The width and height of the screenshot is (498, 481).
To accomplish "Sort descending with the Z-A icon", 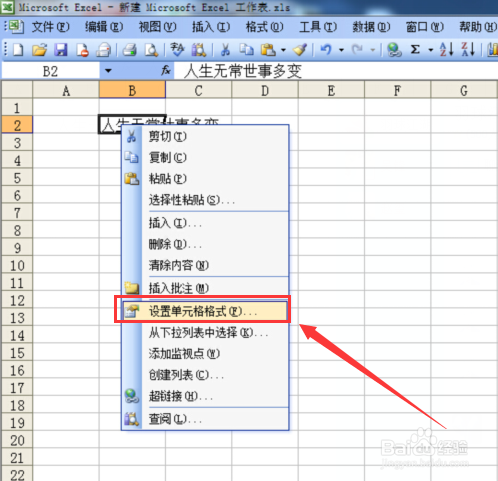I will (468, 50).
